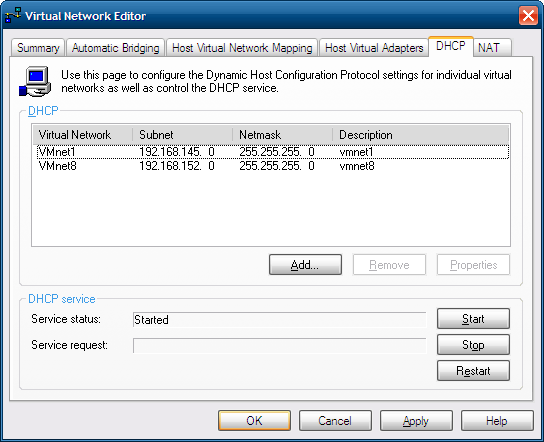The width and height of the screenshot is (544, 442).
Task: Restart the DHCP service
Action: [x=473, y=371]
